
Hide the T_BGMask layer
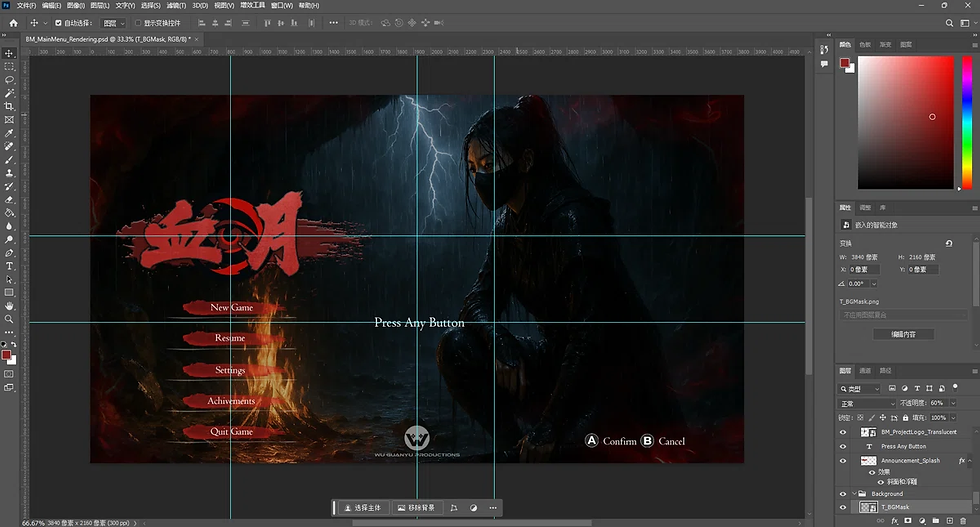tap(842, 507)
